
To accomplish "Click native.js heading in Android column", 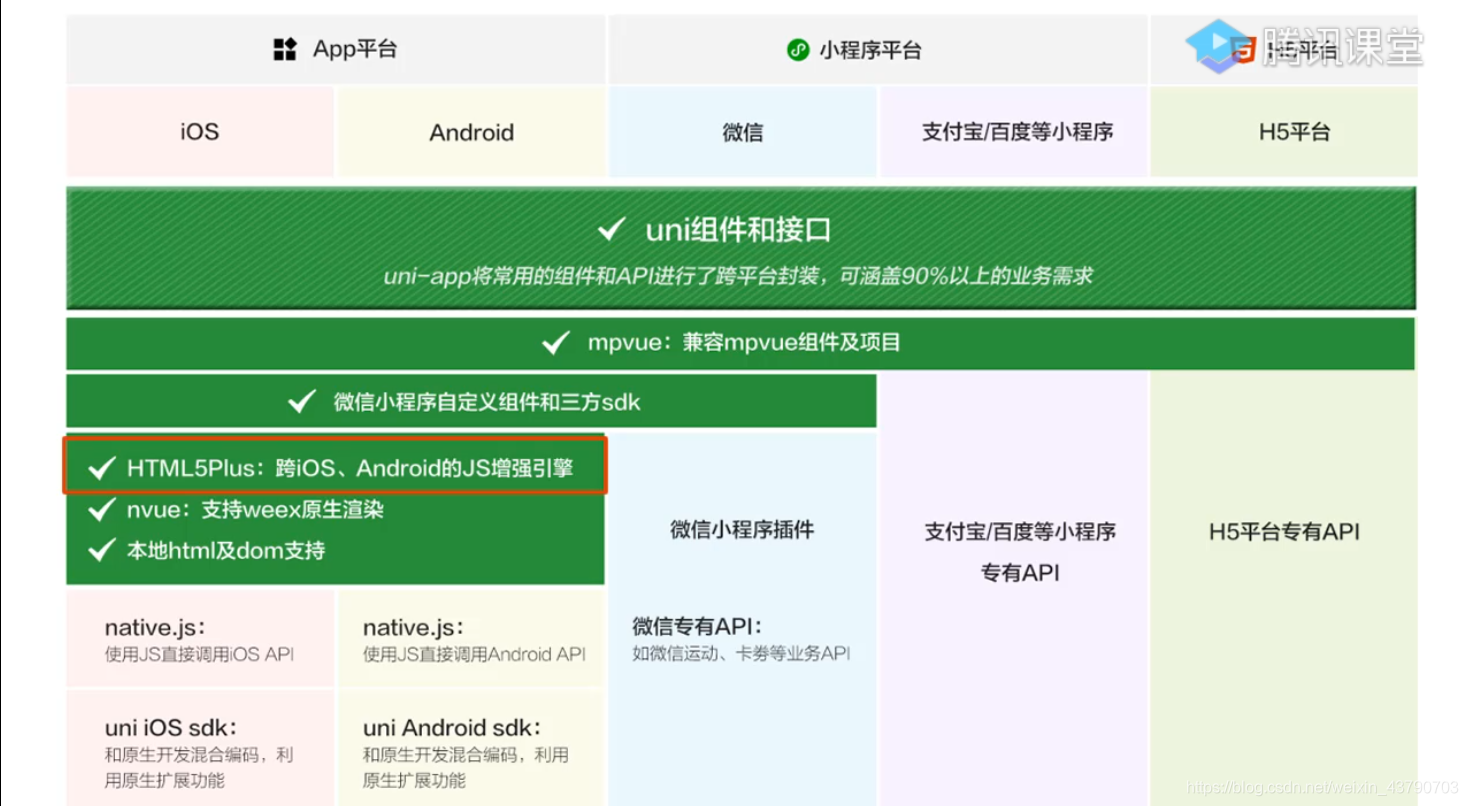I will [x=413, y=628].
